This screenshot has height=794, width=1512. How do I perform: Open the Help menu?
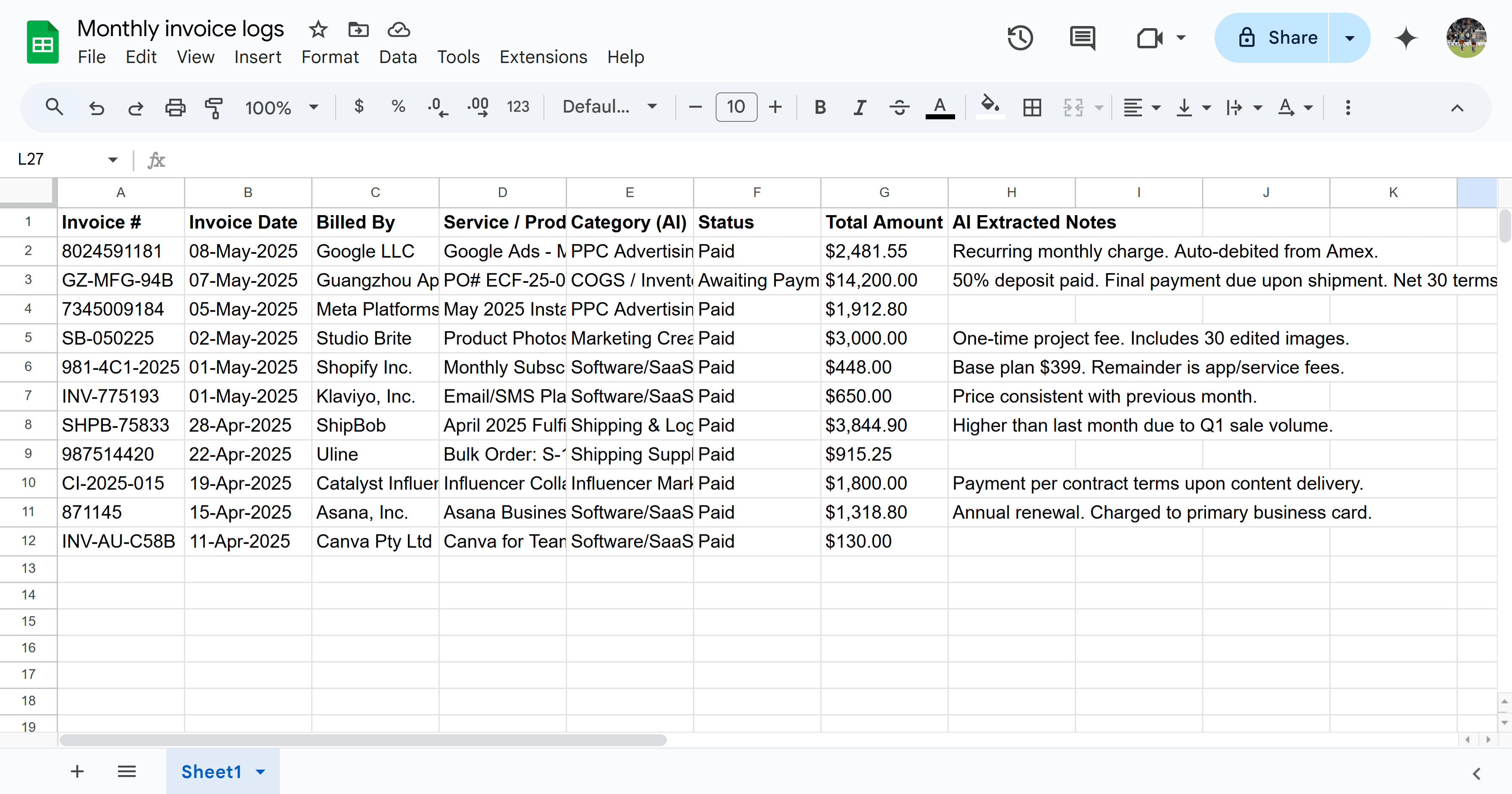pyautogui.click(x=626, y=57)
